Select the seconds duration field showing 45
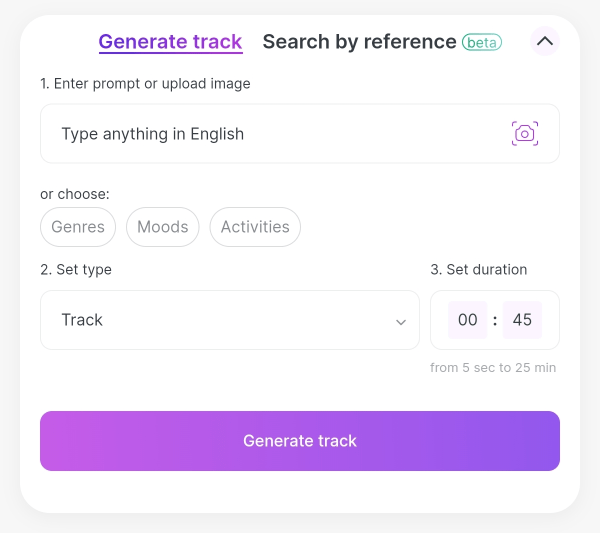 coord(522,320)
